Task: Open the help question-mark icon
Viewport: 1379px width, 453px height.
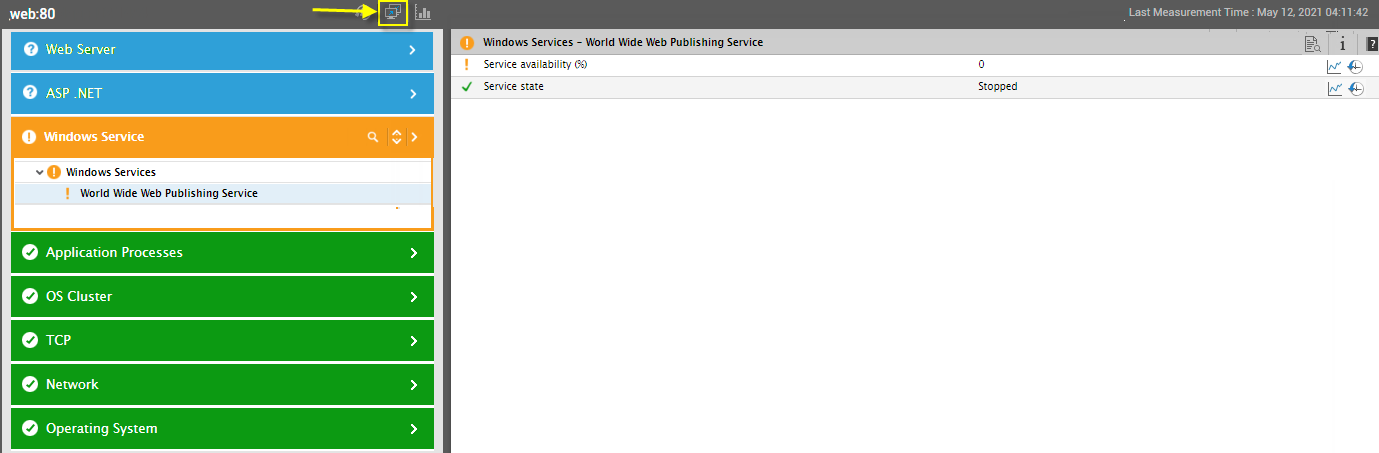Action: [1372, 43]
